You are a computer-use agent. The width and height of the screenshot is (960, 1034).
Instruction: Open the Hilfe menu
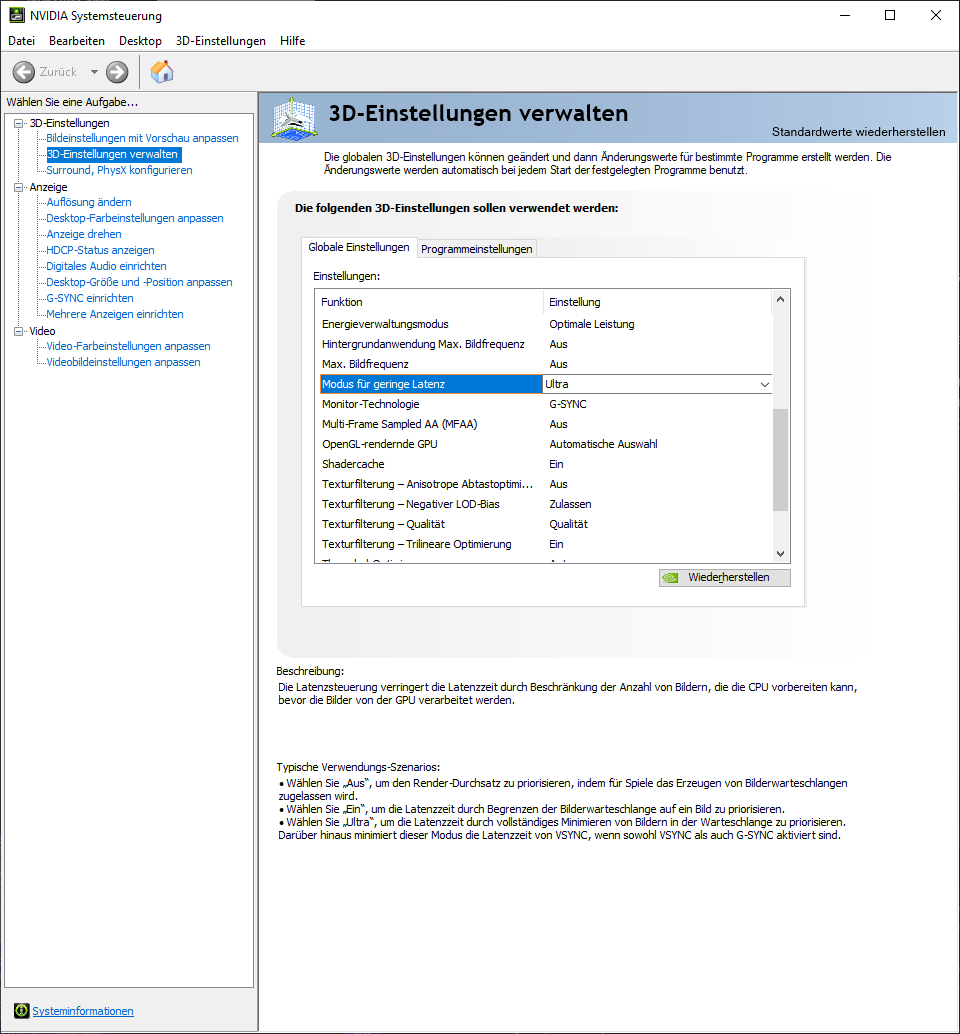point(293,41)
